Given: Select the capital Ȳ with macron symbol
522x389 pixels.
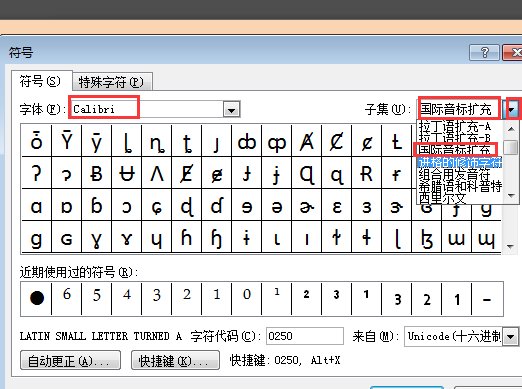Looking at the screenshot, I should pyautogui.click(x=67, y=141).
